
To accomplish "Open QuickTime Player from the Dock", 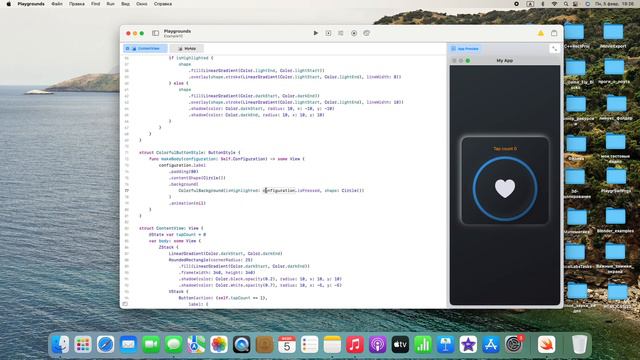I will click(x=242, y=344).
